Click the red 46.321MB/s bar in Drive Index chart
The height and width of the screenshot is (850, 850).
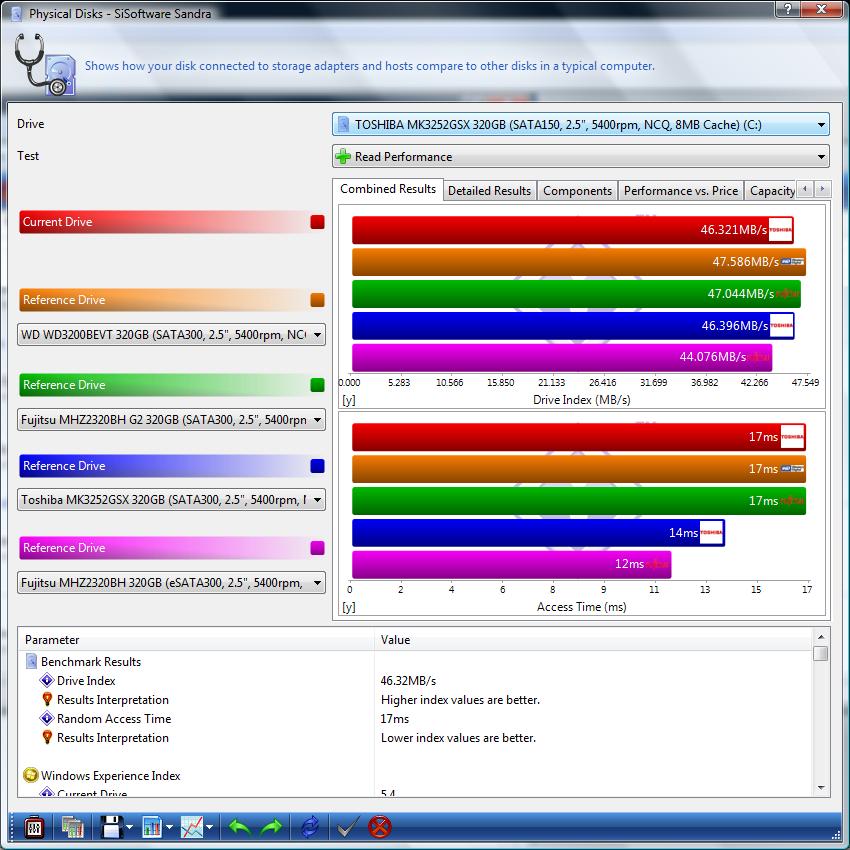click(x=572, y=230)
